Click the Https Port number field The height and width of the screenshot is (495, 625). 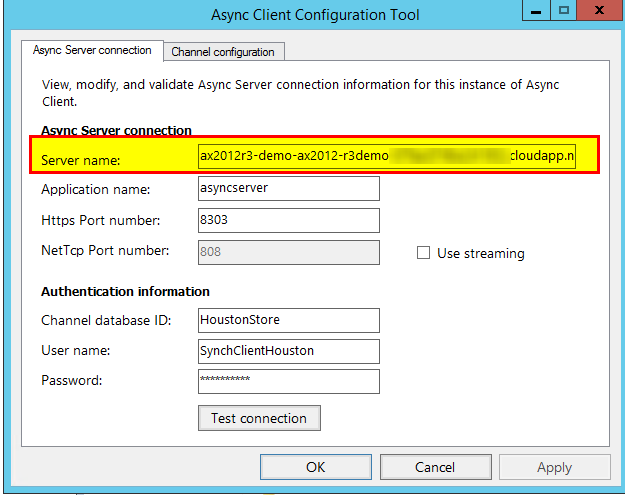289,221
